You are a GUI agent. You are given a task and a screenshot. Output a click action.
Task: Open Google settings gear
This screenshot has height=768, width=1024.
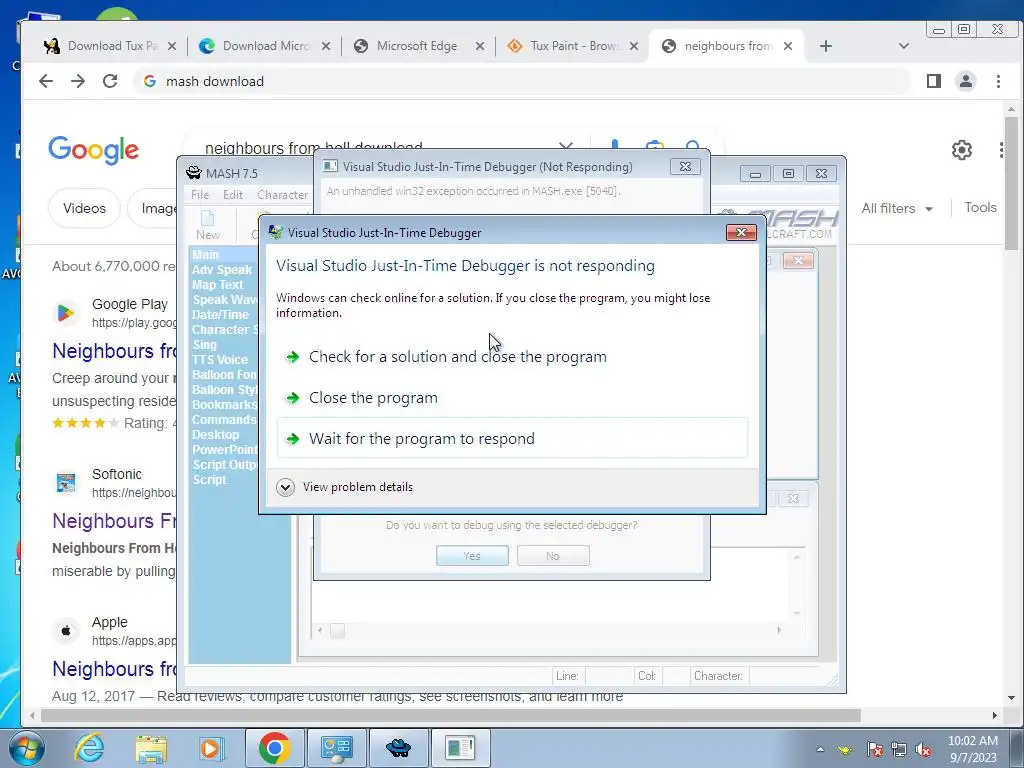tap(961, 150)
